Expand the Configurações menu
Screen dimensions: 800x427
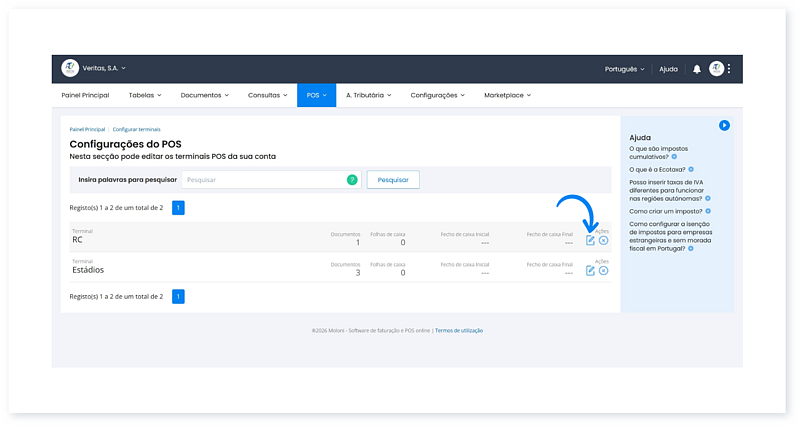[x=437, y=96]
